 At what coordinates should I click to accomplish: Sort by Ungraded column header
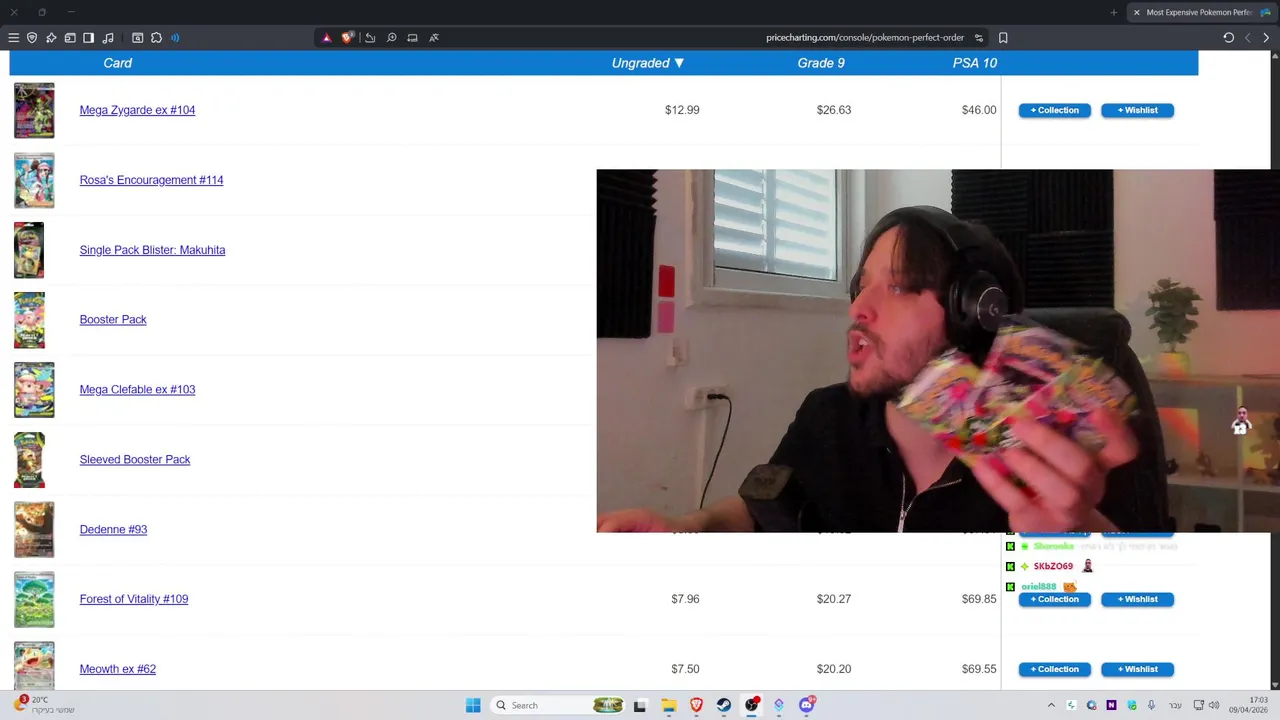click(648, 63)
